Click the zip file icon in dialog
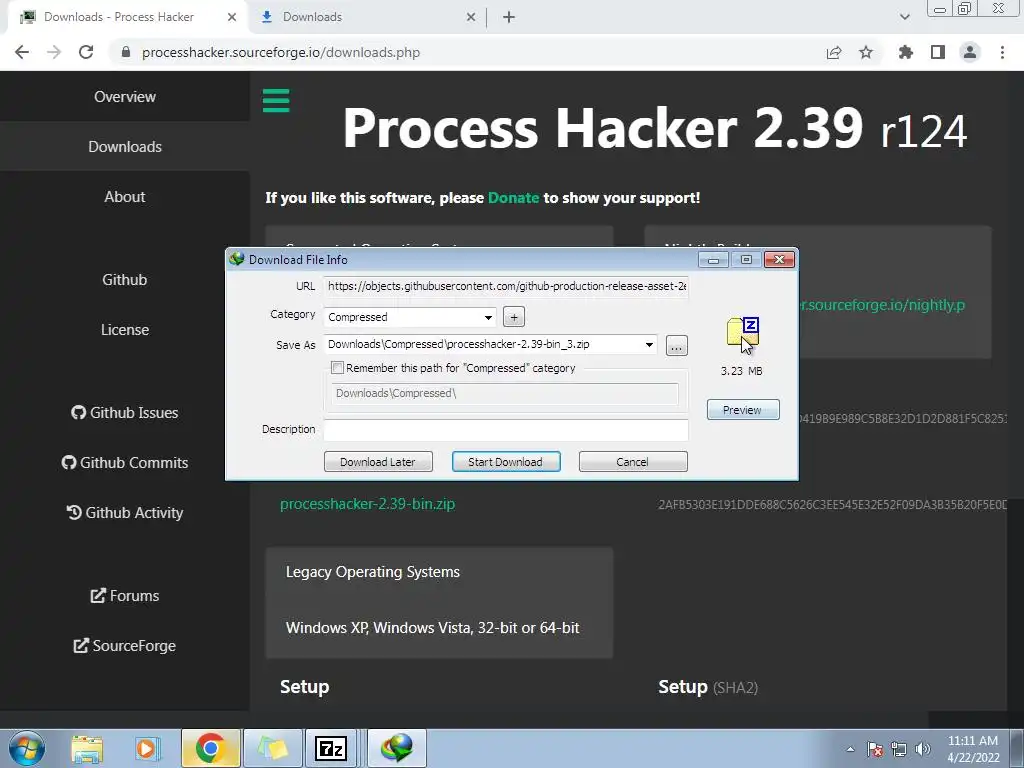Image resolution: width=1024 pixels, height=768 pixels. pos(743,332)
